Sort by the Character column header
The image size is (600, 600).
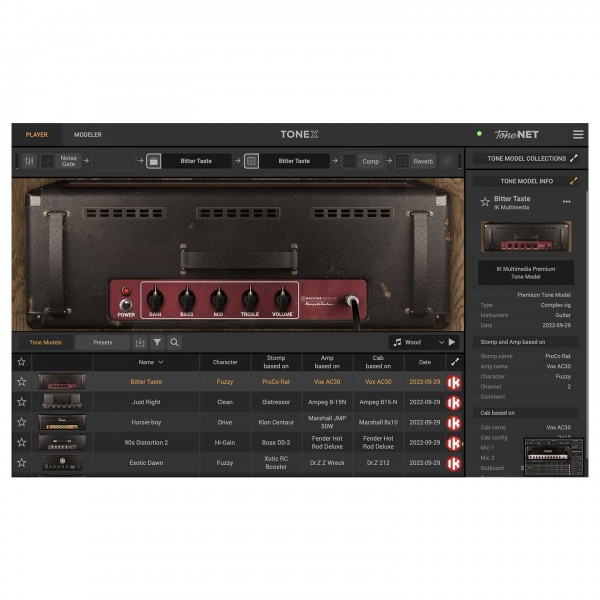(225, 362)
